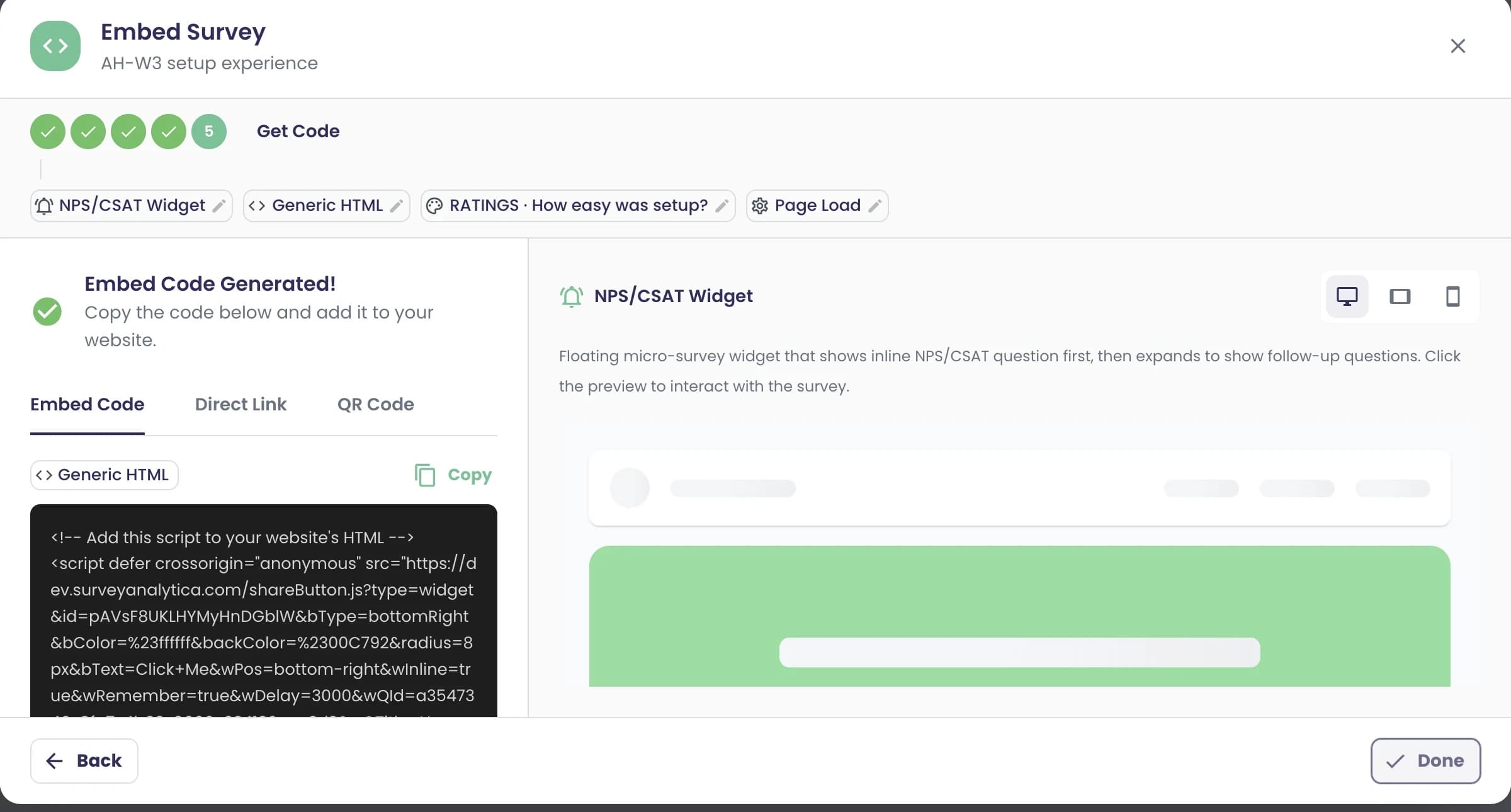This screenshot has width=1511, height=812.
Task: Click "AH-W3 setup experience" subtitle
Action: coord(209,64)
